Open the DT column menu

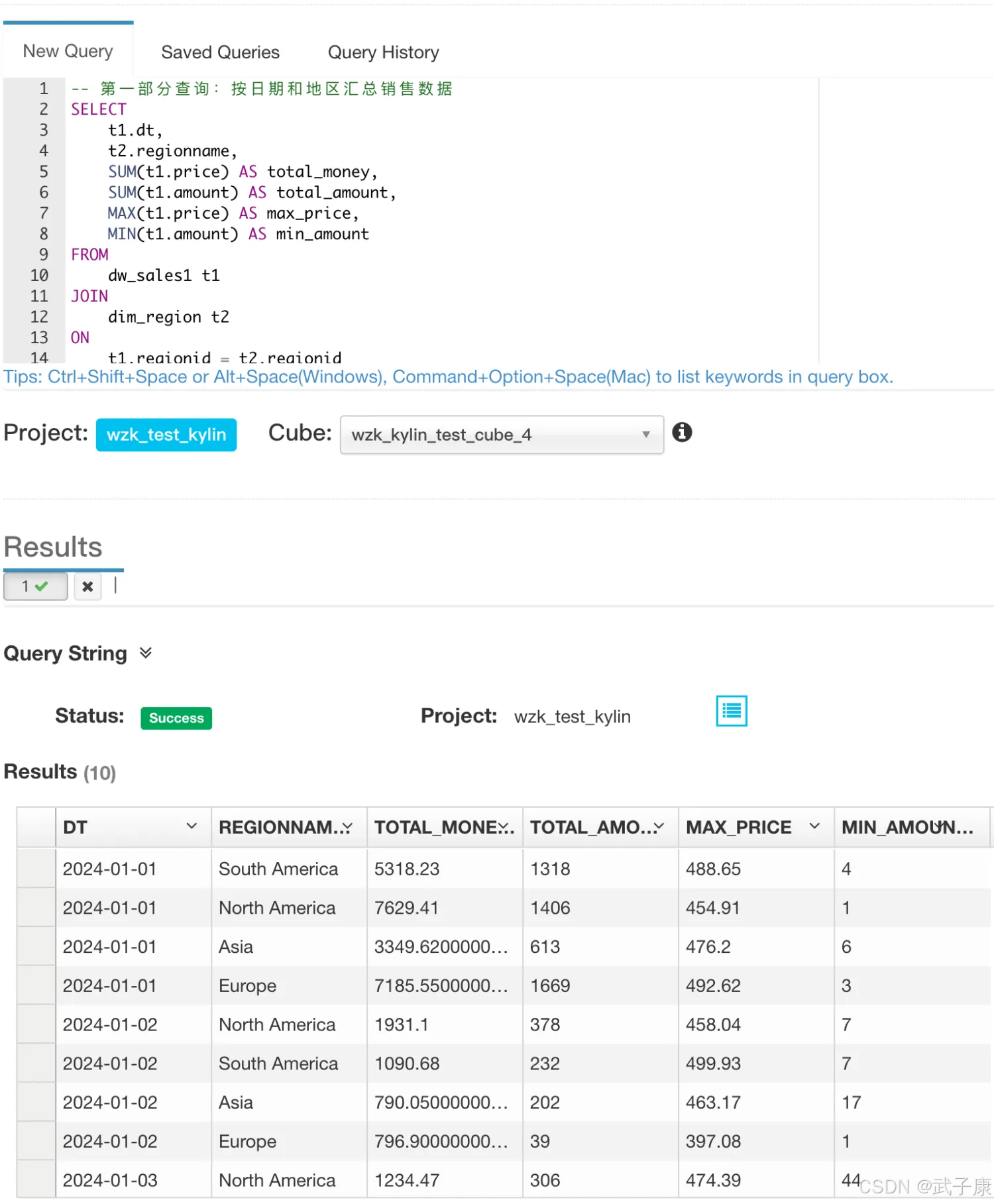click(192, 826)
